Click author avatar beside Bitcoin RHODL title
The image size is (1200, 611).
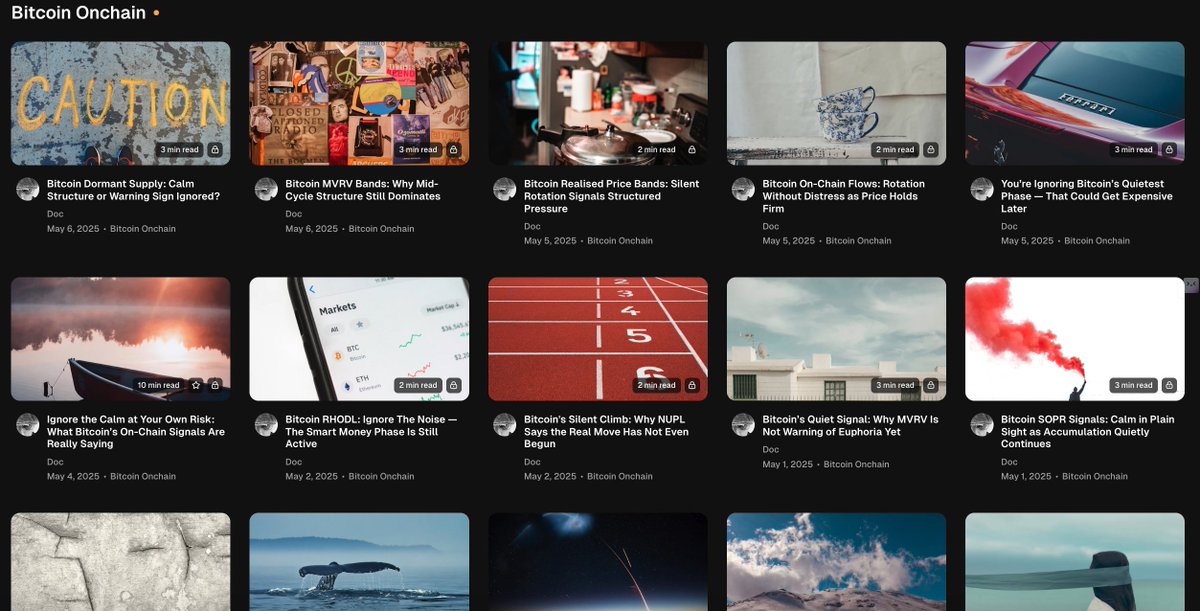point(266,424)
